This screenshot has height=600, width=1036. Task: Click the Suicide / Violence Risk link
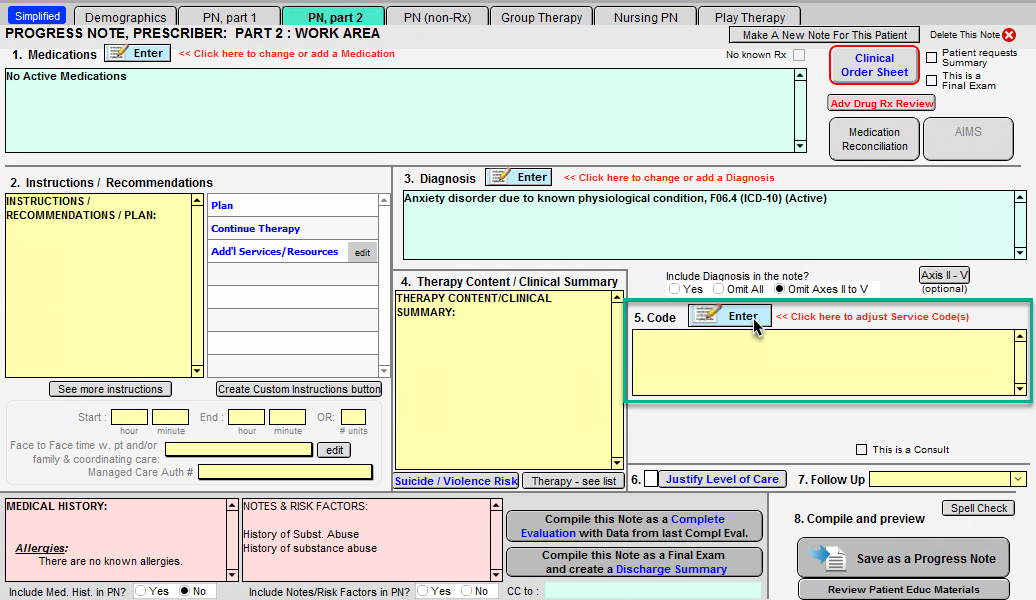456,481
